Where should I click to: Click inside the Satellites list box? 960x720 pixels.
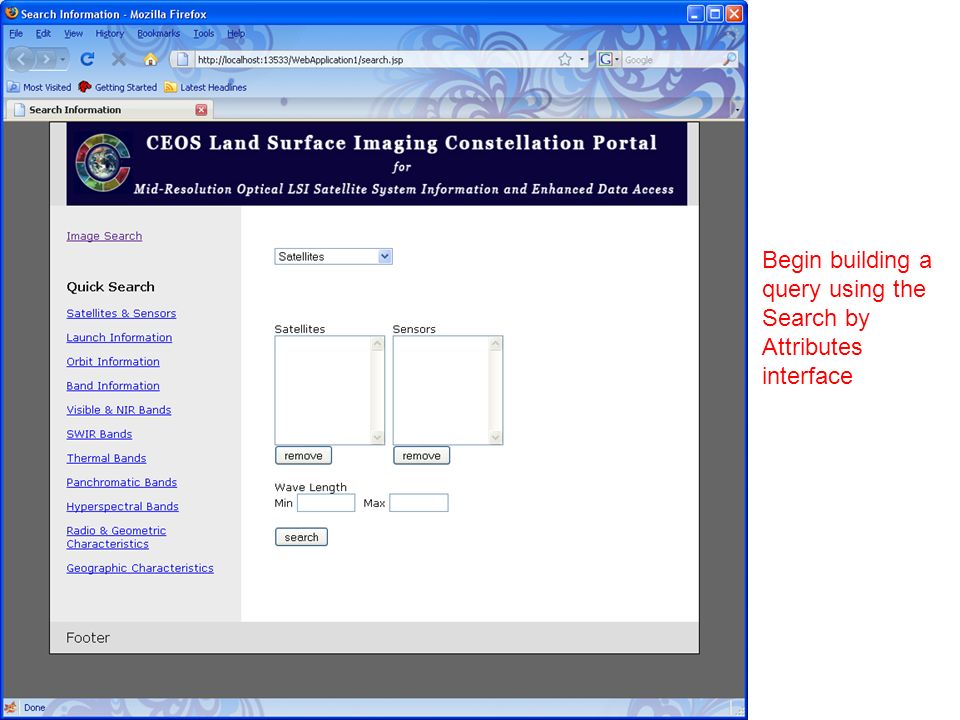(x=323, y=390)
